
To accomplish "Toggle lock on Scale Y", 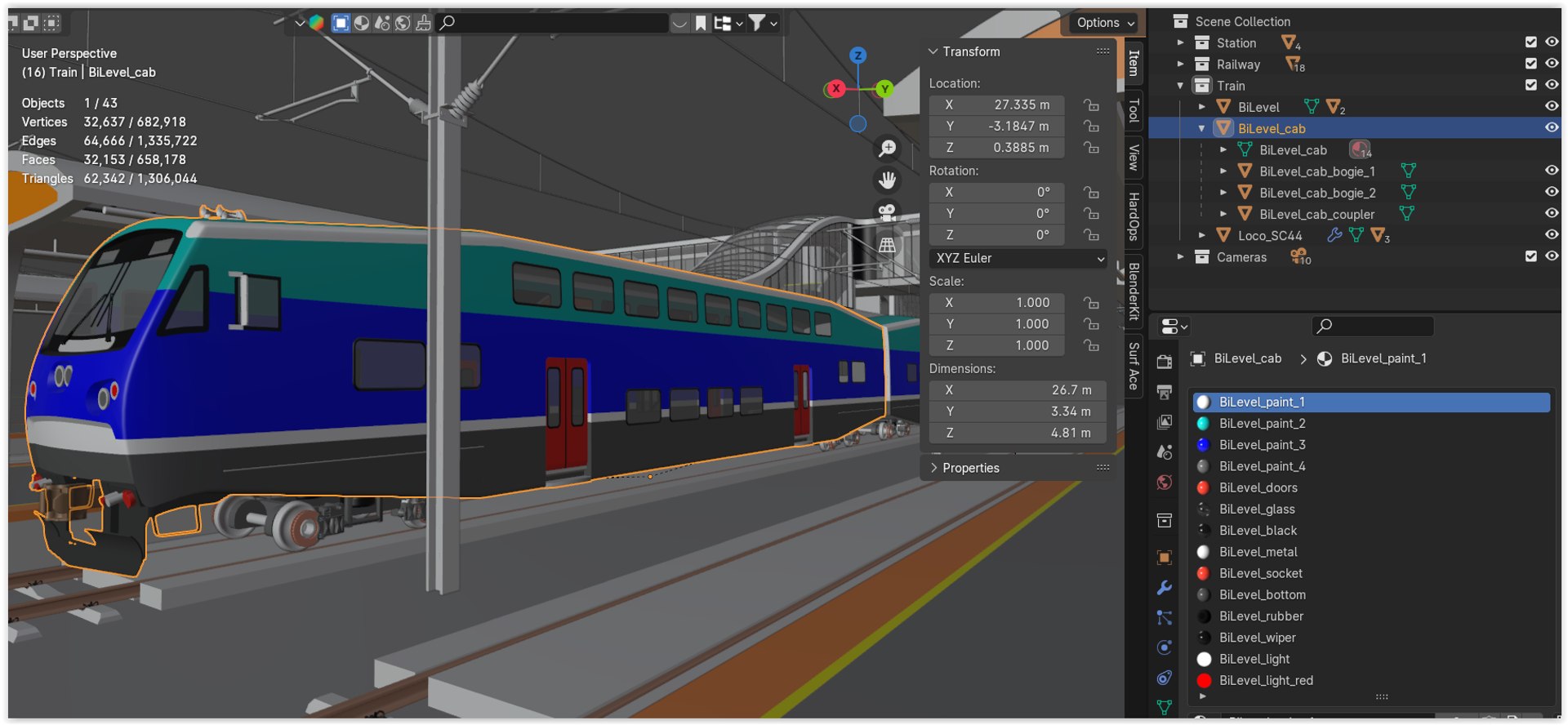I will [x=1091, y=324].
